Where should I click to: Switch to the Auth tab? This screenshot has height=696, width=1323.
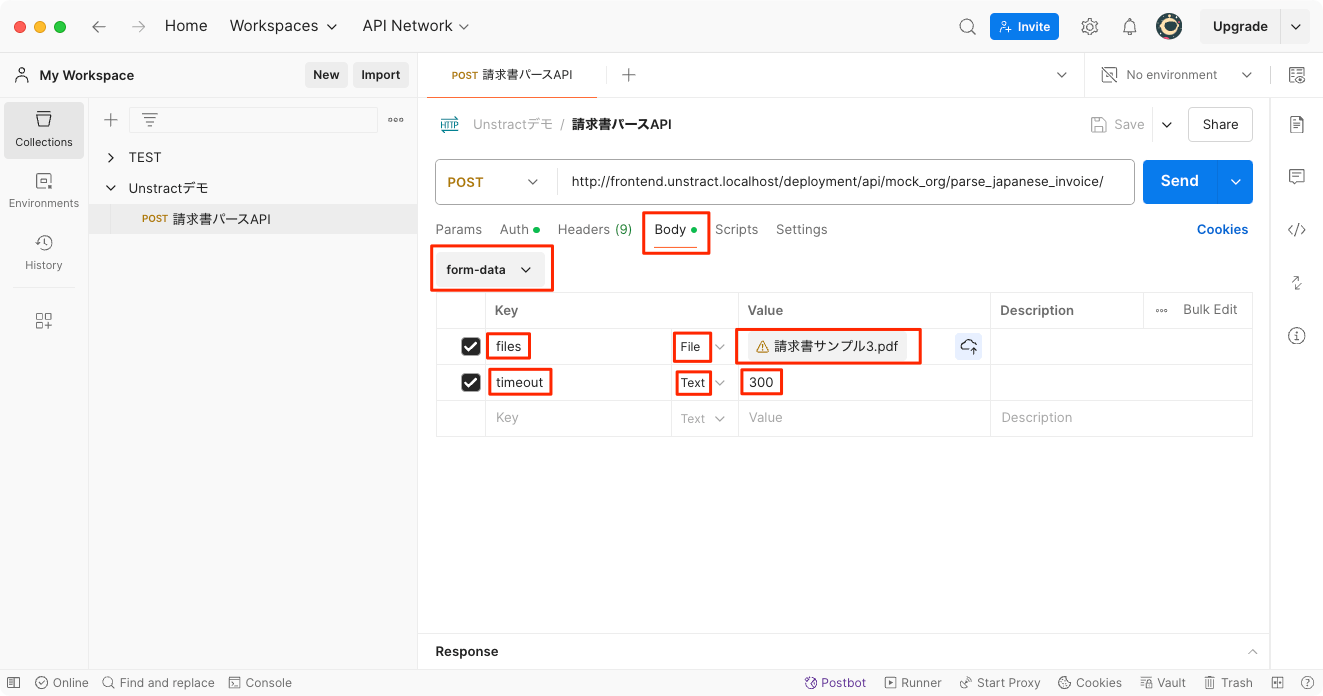click(519, 230)
